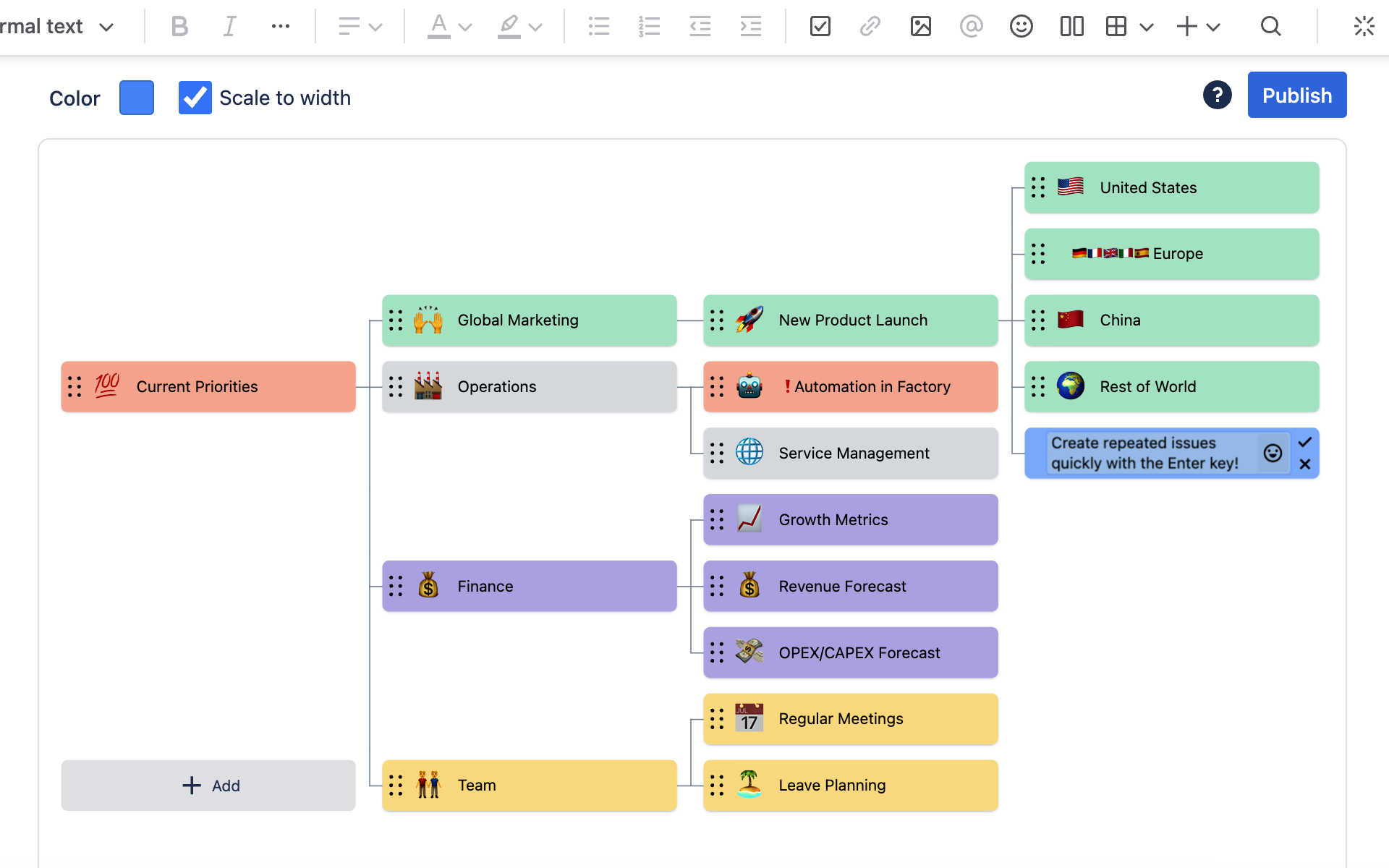Enable the Scale to width checkbox
Image resolution: width=1389 pixels, height=868 pixels.
click(194, 98)
